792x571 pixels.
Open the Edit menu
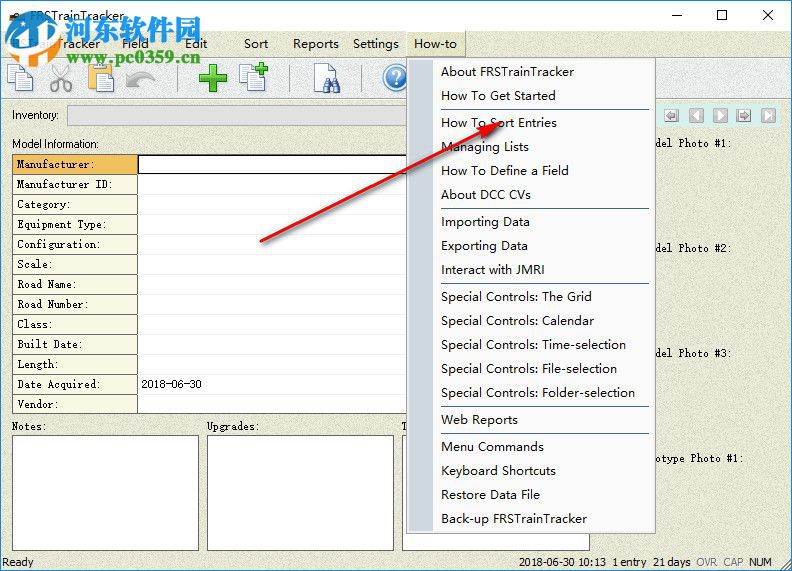(196, 44)
